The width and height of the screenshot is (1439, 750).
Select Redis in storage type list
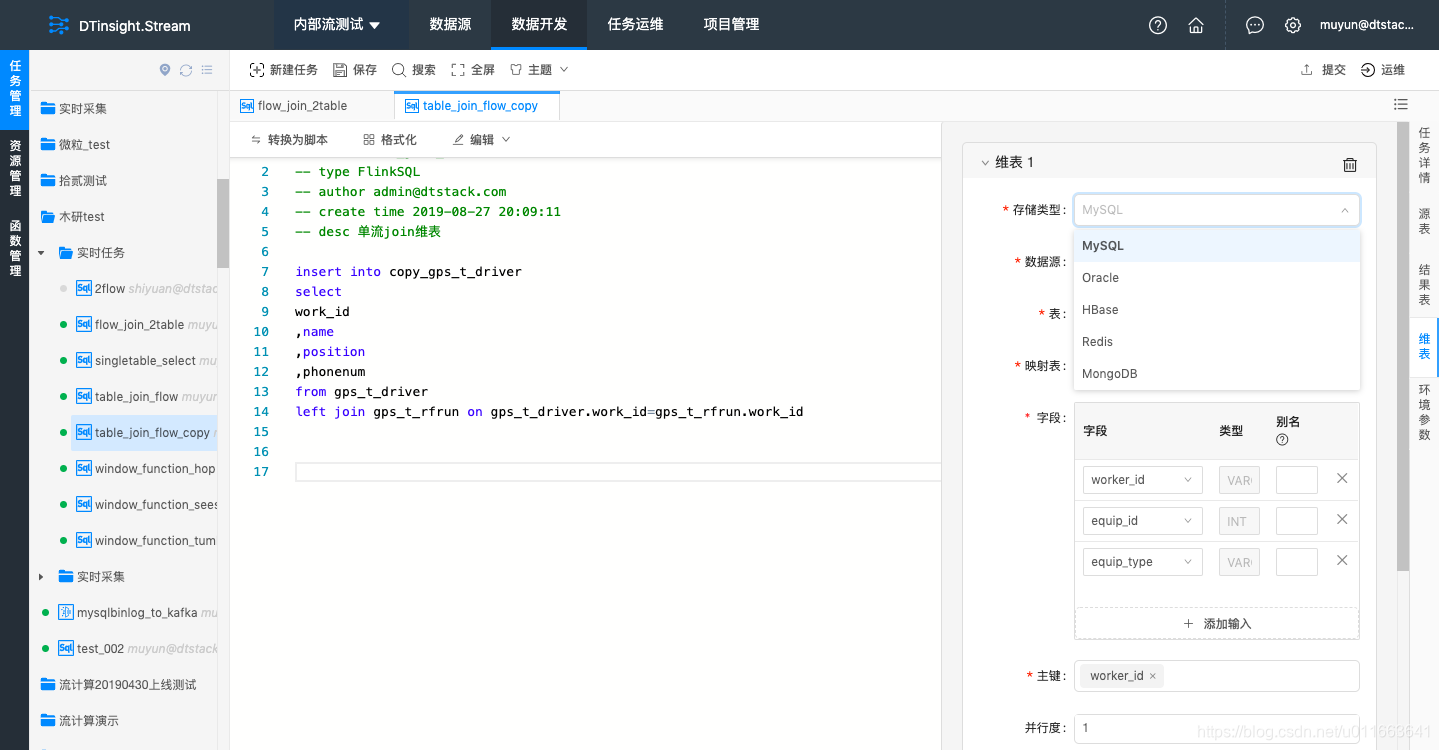(x=1217, y=342)
